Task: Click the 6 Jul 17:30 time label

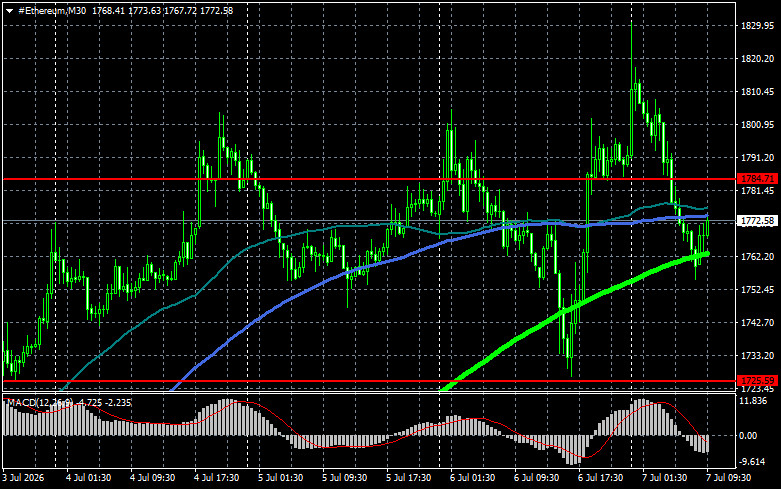Action: 601,478
